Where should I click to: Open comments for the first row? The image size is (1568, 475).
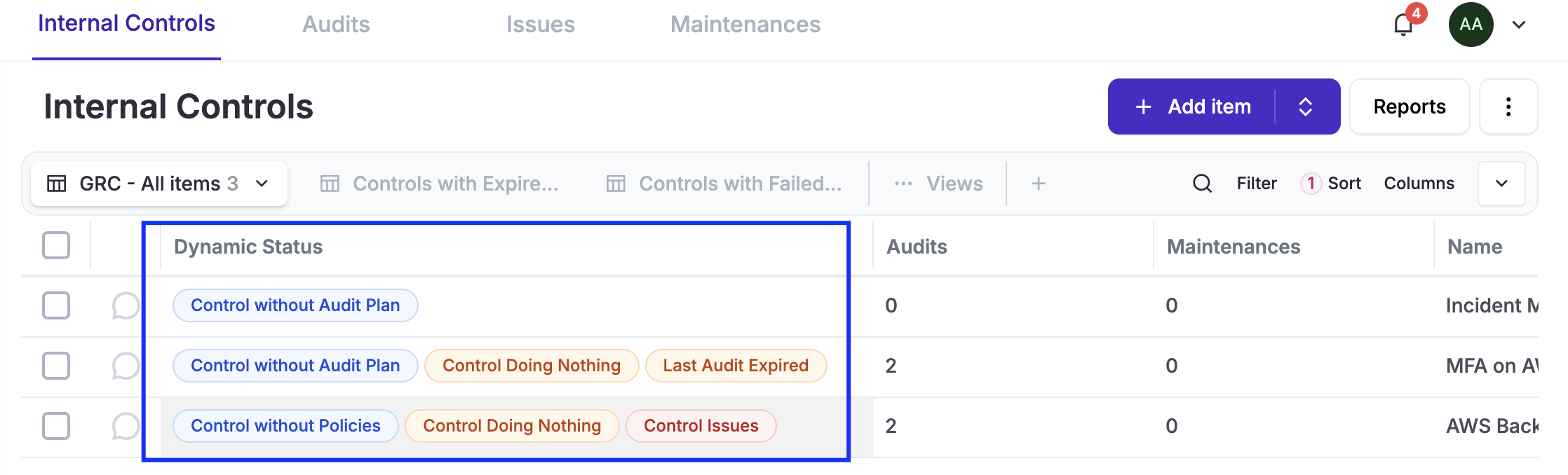(126, 305)
